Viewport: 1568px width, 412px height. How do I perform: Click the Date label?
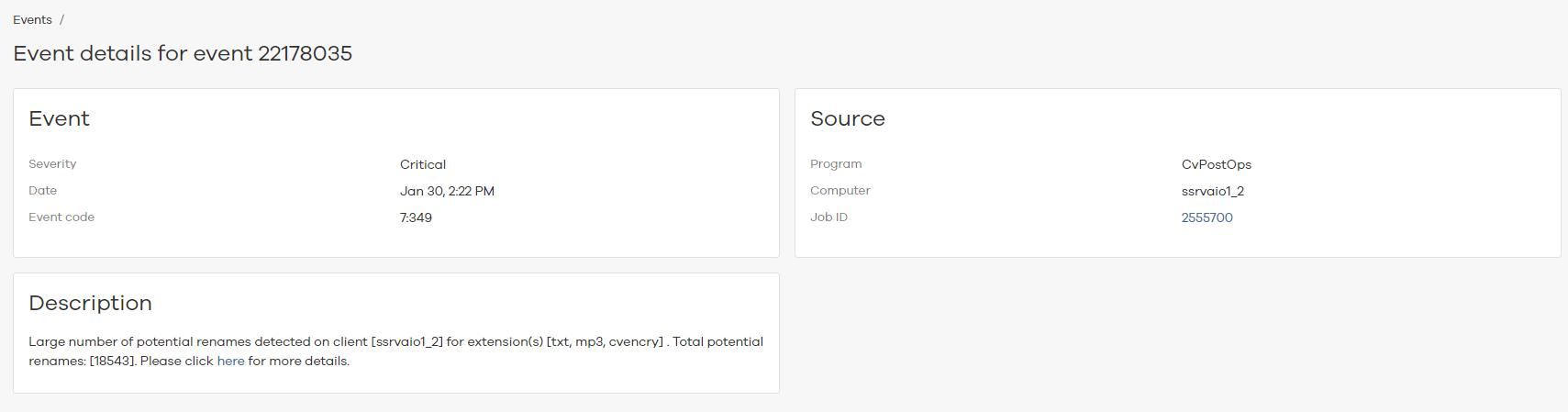click(42, 191)
